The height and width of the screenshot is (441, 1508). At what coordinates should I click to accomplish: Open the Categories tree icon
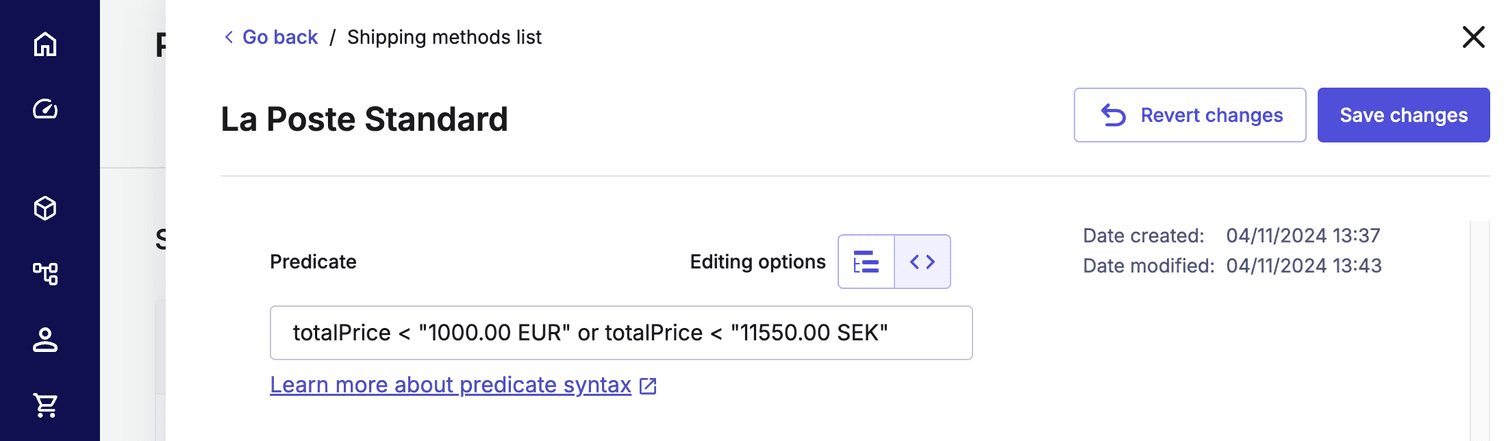45,273
